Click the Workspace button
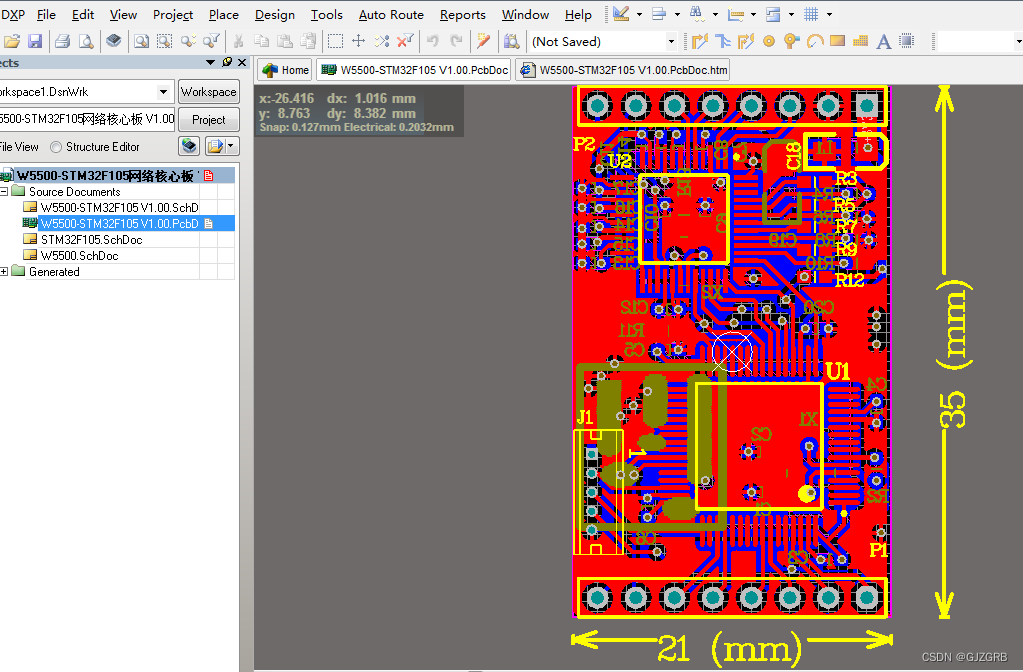This screenshot has width=1023, height=672. (x=208, y=91)
